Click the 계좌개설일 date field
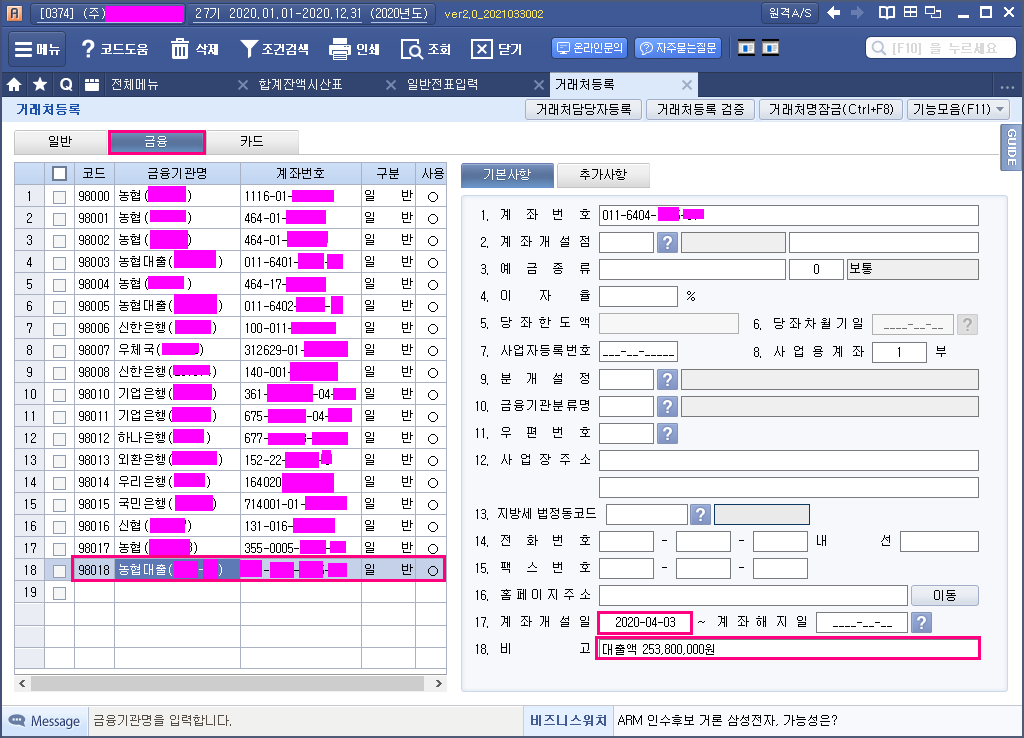The image size is (1024, 738). tap(645, 622)
